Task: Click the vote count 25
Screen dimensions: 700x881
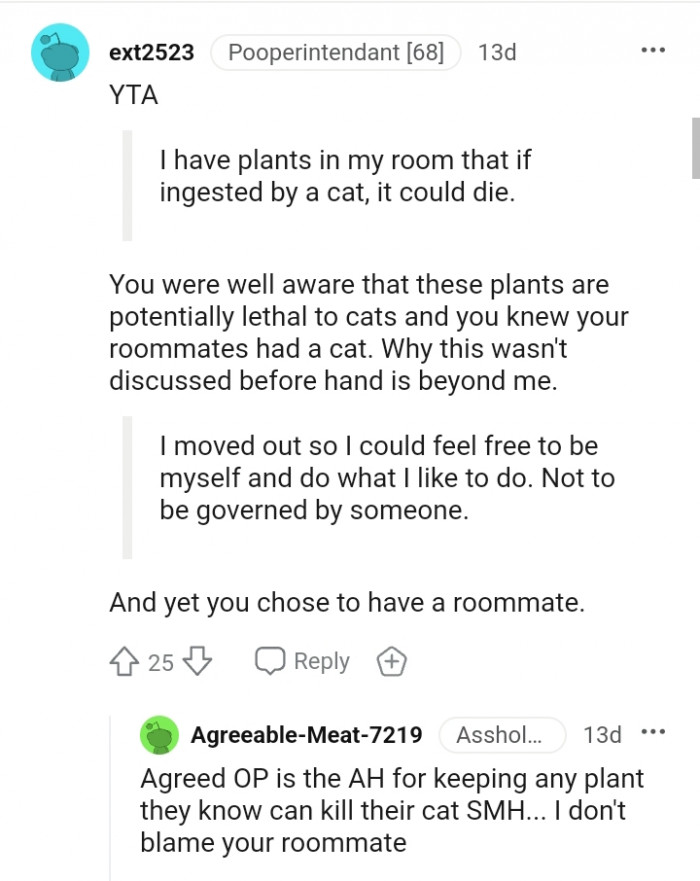Action: [x=161, y=662]
